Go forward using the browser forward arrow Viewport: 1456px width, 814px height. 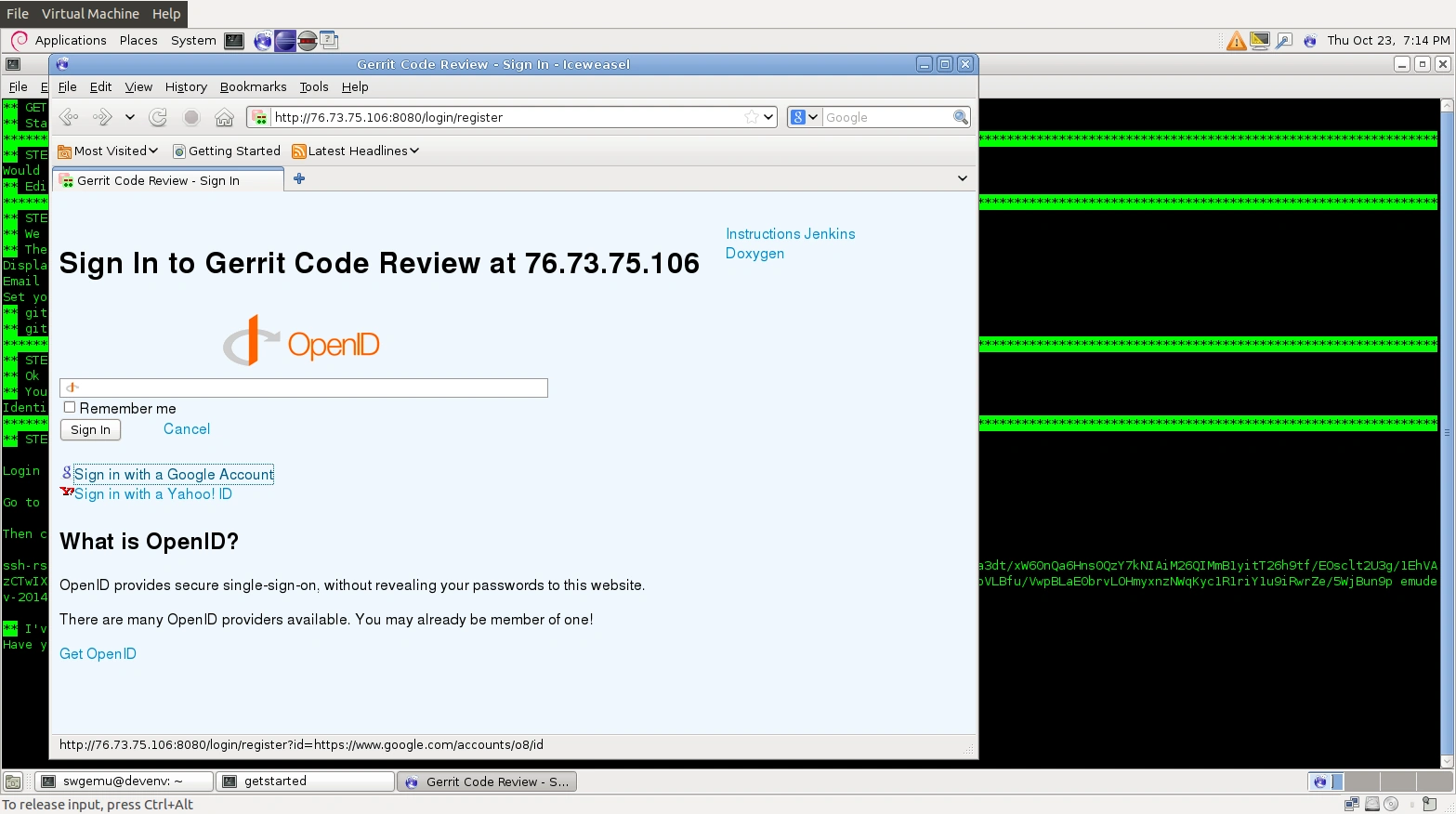coord(102,117)
